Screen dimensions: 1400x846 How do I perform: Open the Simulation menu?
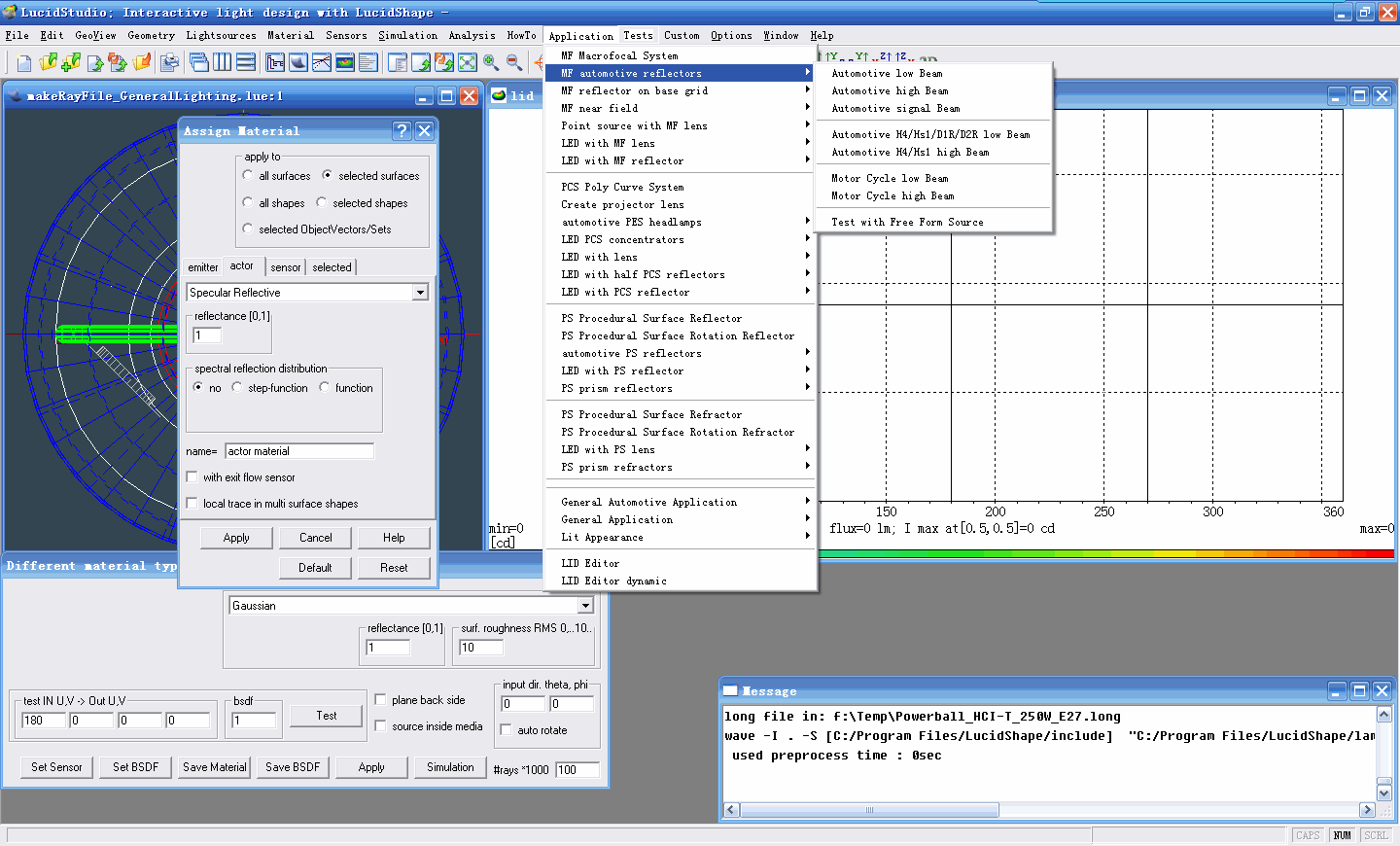[x=407, y=35]
